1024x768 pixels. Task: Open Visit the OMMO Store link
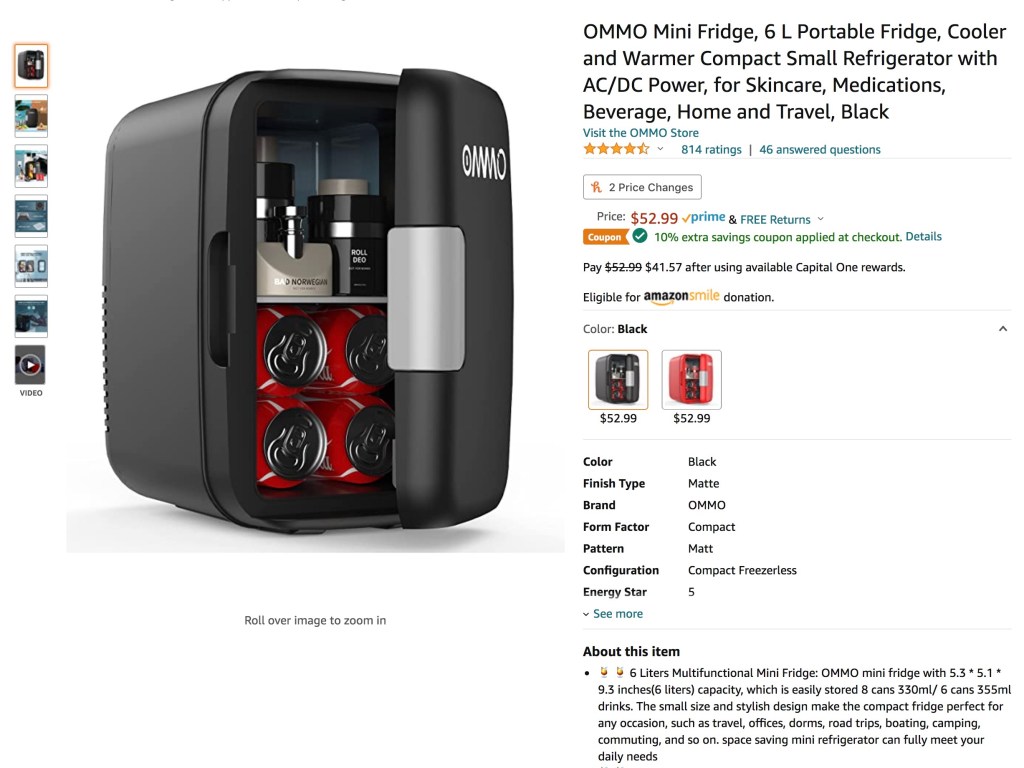(x=641, y=133)
